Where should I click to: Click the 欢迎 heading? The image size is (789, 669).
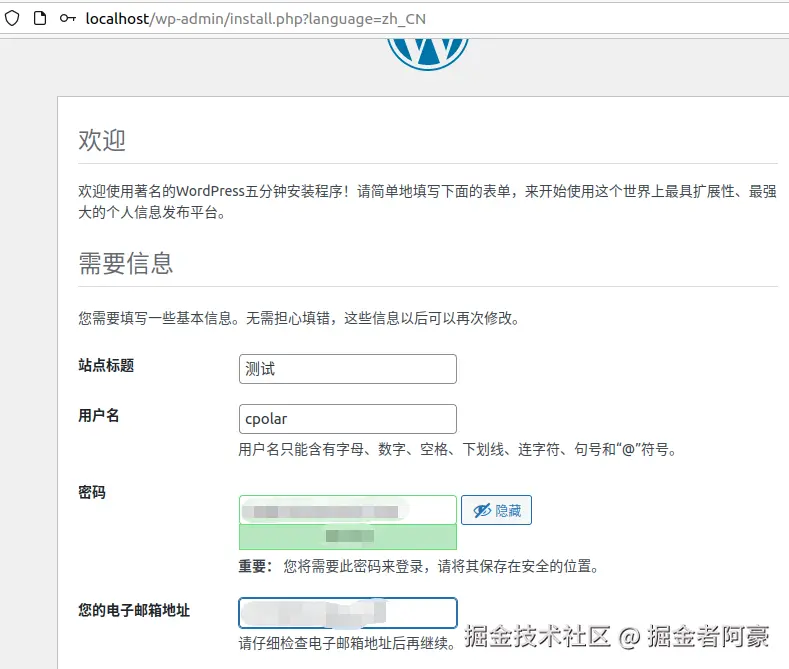[102, 140]
